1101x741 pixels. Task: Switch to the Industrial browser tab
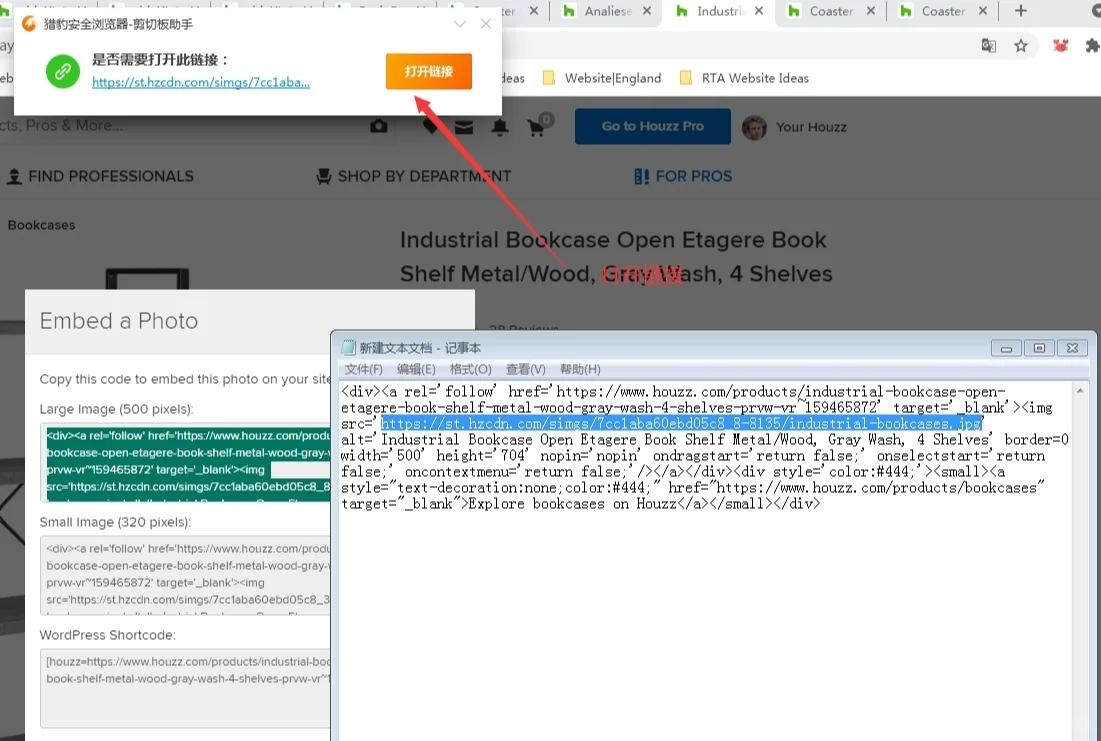[x=720, y=11]
